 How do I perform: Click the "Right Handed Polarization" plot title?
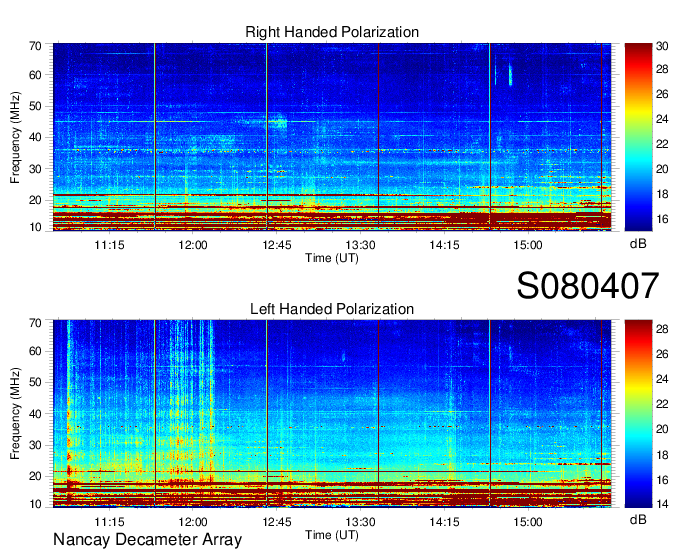click(x=332, y=32)
